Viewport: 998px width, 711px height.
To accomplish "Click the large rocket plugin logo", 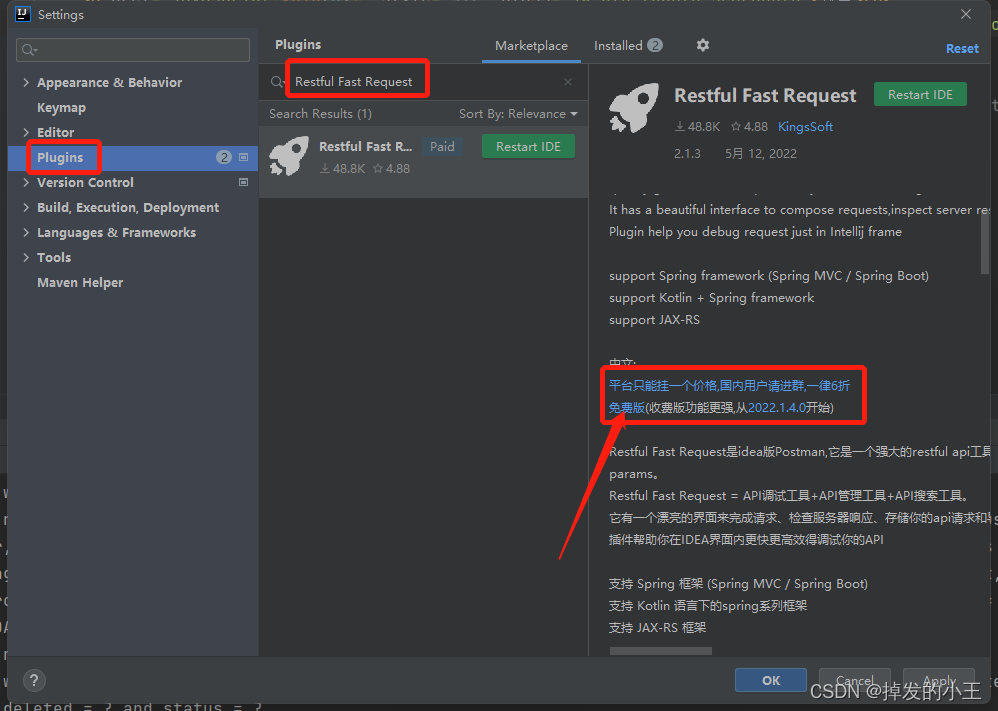I will 633,108.
